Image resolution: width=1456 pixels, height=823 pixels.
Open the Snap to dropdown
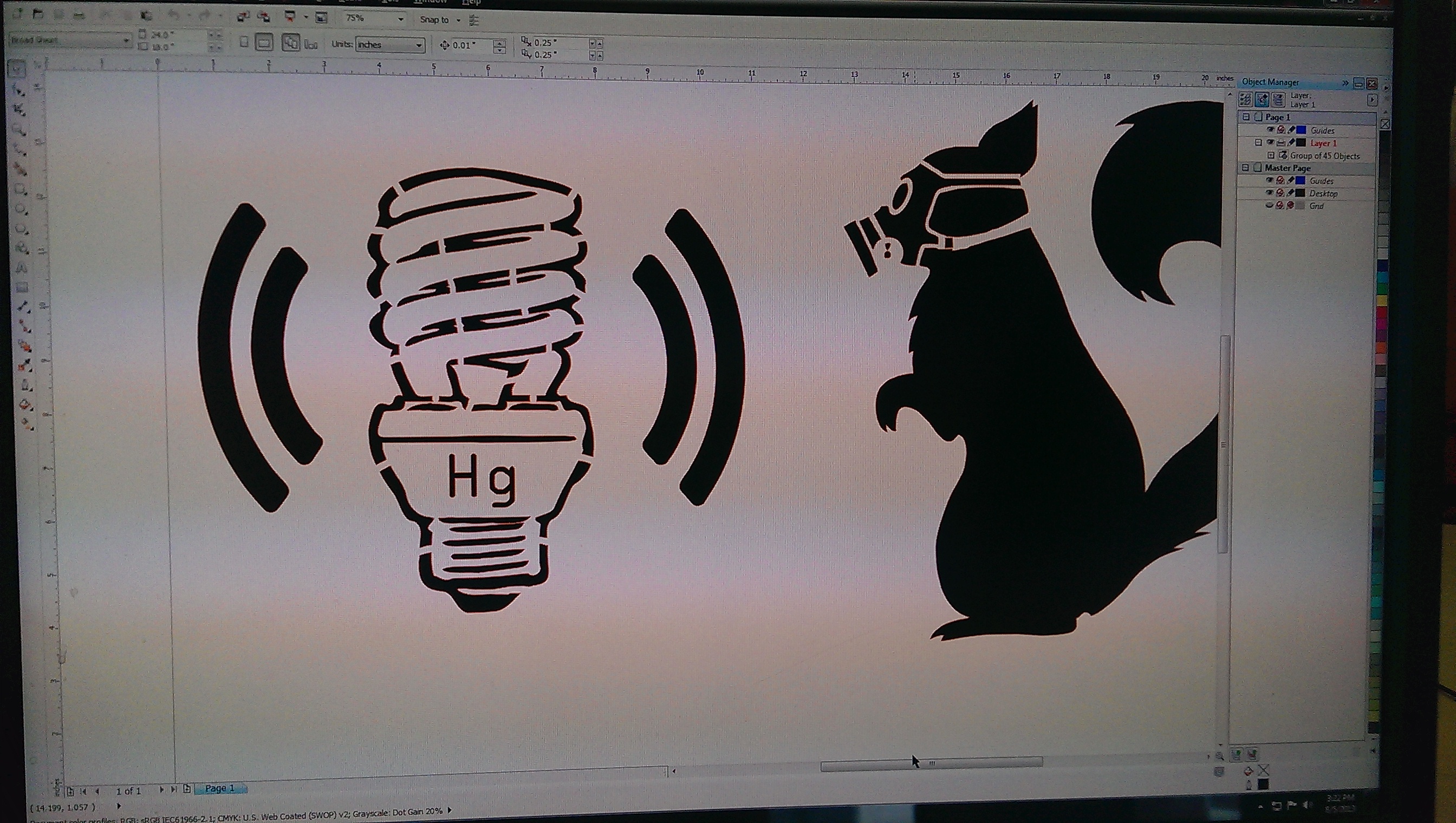[458, 20]
